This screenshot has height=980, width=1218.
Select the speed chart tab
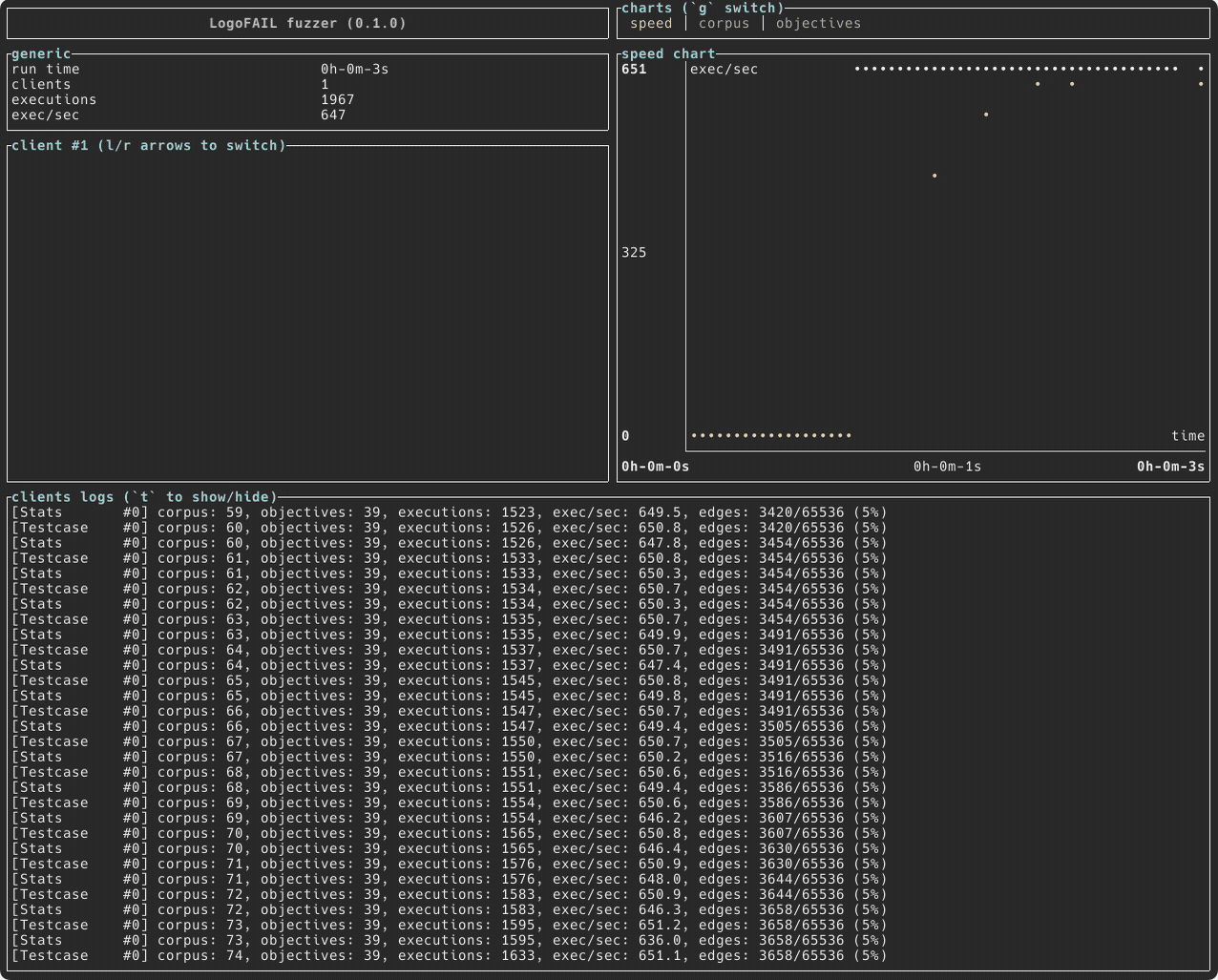650,23
